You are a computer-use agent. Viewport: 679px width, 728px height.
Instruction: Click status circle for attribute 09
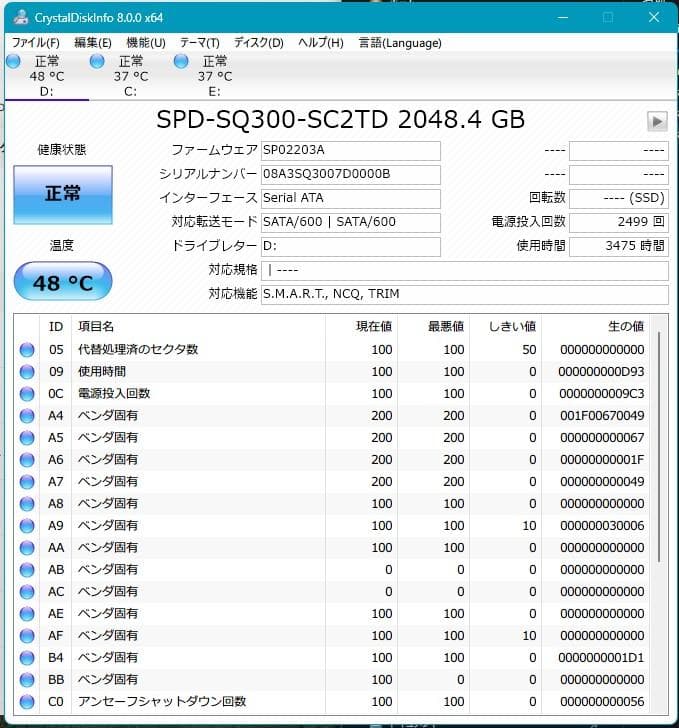click(x=27, y=371)
